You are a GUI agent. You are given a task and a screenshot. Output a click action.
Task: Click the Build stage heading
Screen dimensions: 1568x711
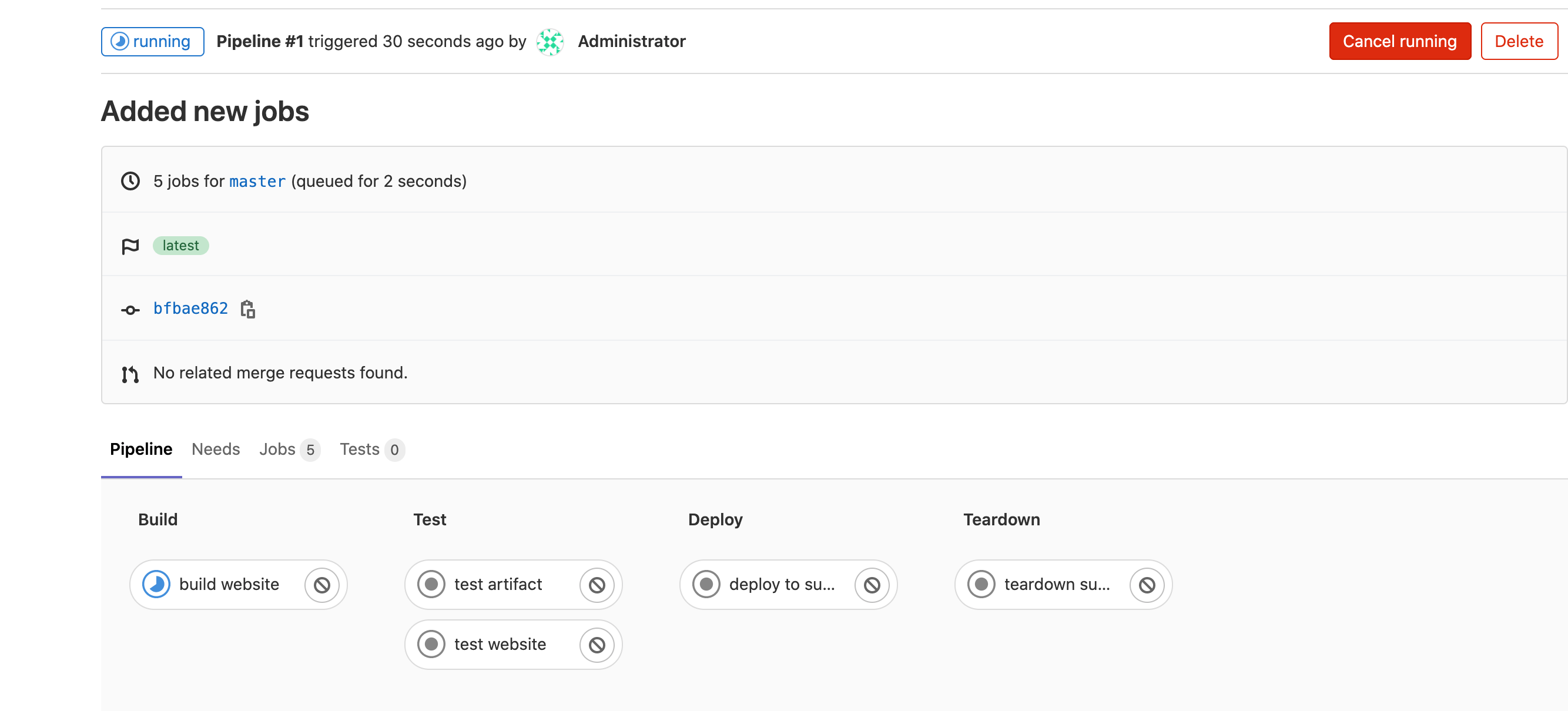point(158,519)
